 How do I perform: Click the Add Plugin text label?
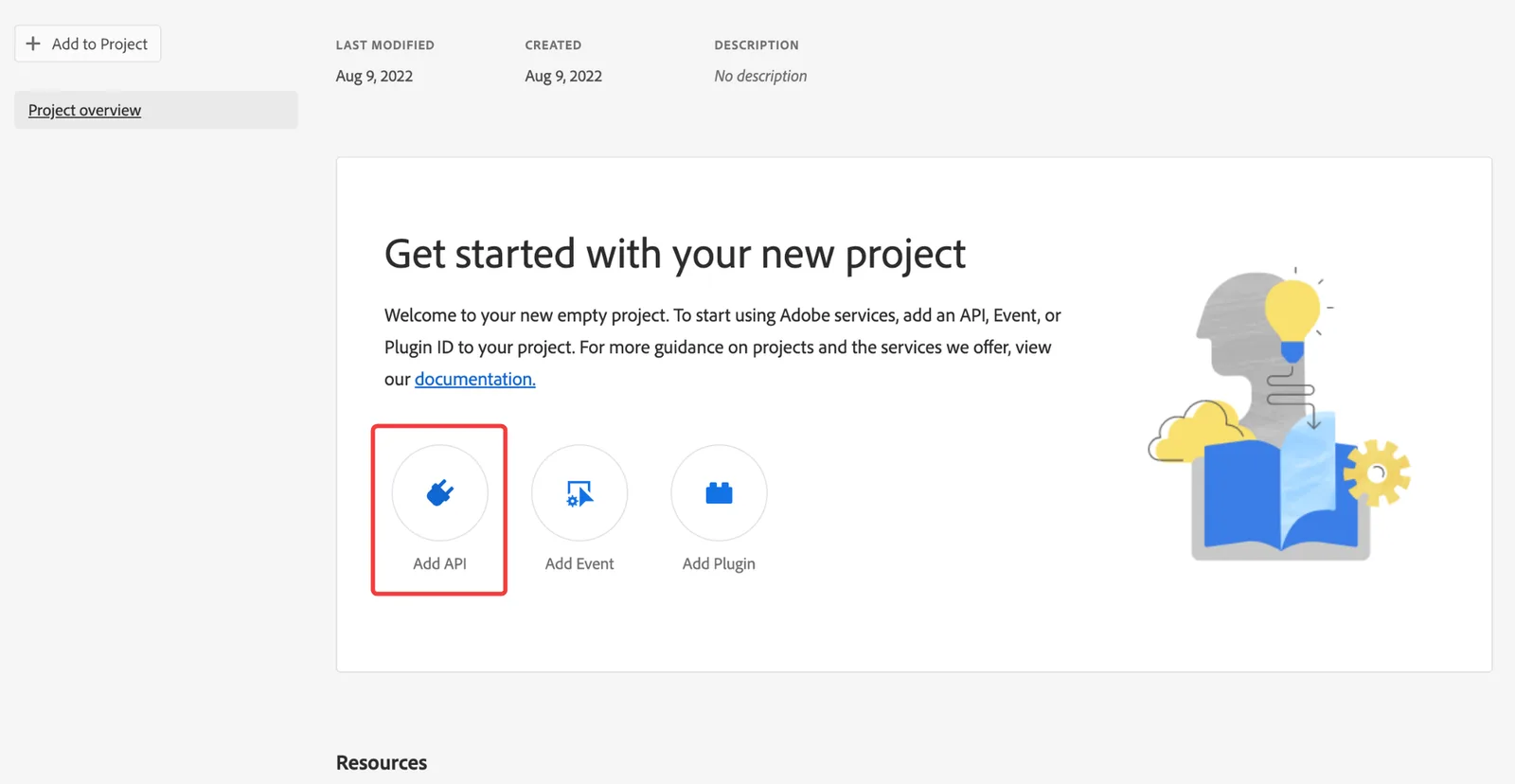coord(719,563)
